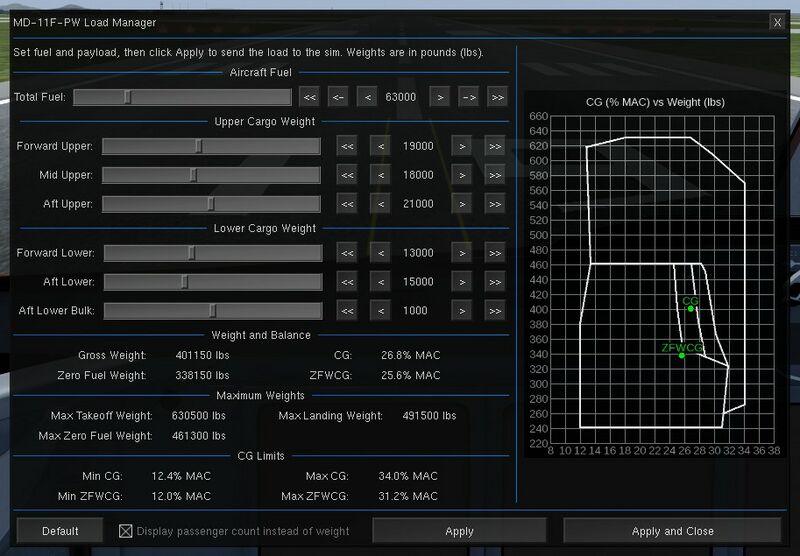Click the green CG point on chart

click(x=691, y=309)
